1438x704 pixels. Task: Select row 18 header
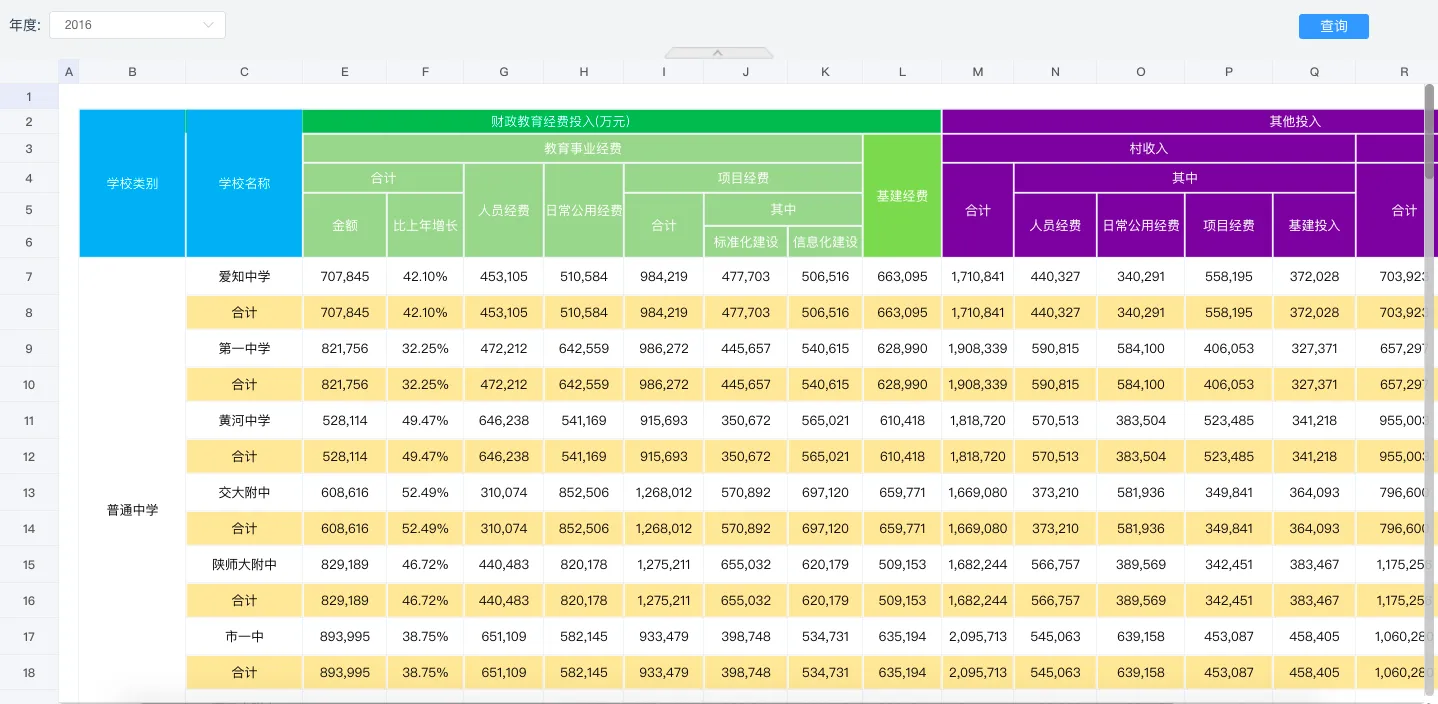click(x=29, y=673)
